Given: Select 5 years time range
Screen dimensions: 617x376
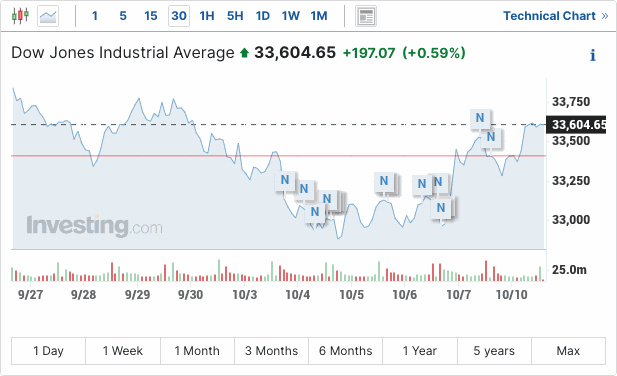Looking at the screenshot, I should coord(494,351).
